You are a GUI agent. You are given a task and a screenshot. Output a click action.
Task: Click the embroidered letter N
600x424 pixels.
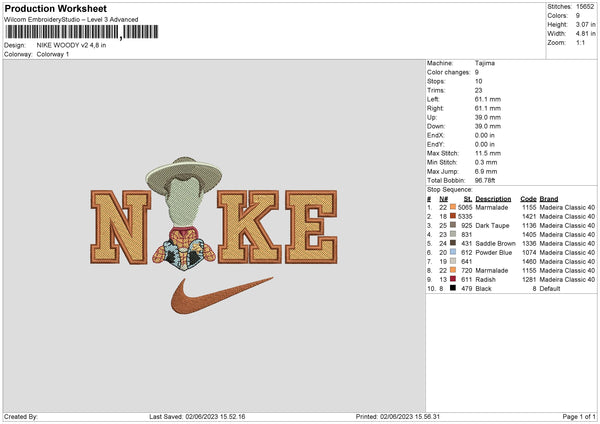tap(121, 227)
